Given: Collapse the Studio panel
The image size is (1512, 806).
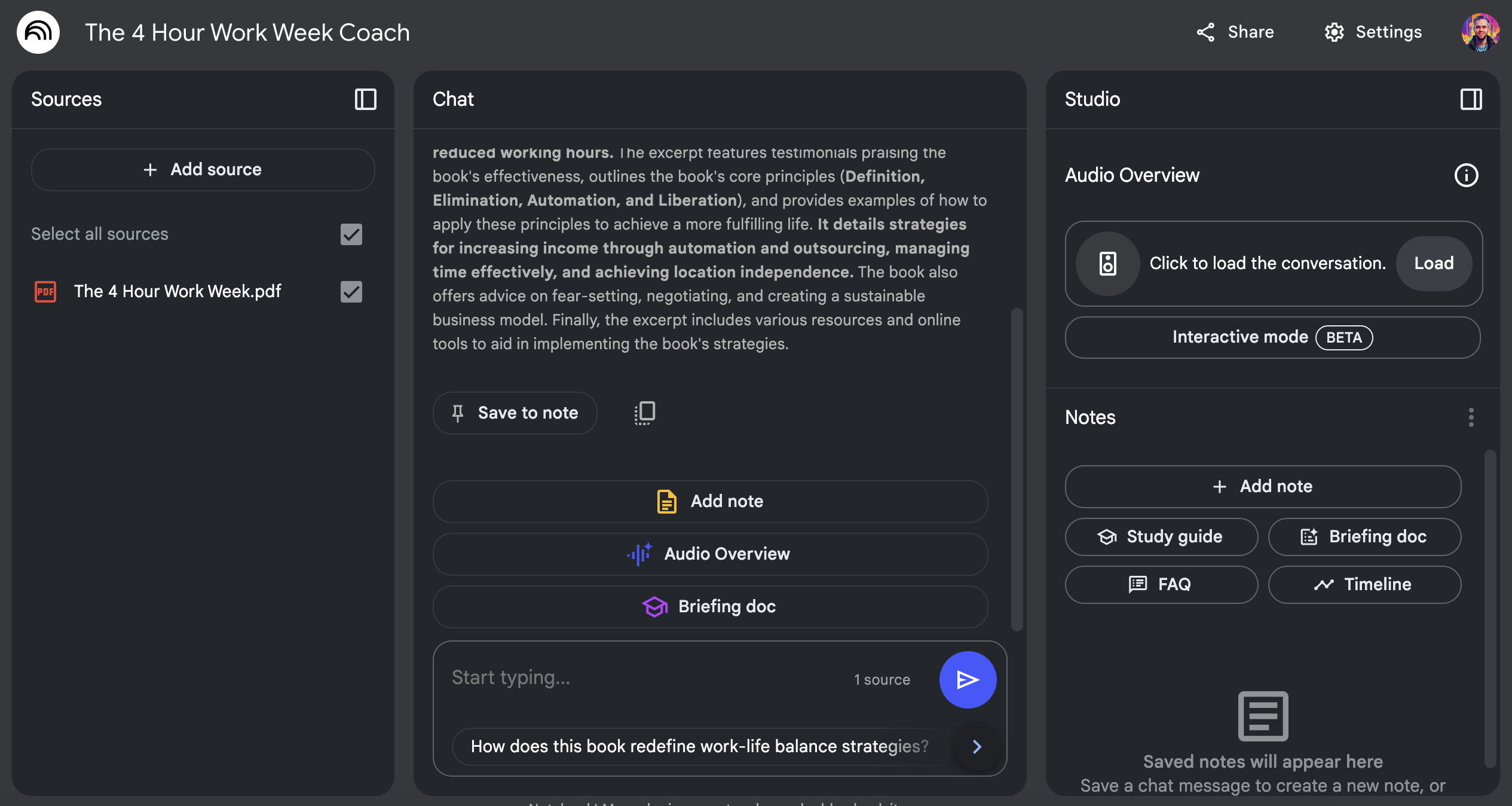Looking at the screenshot, I should tap(1471, 99).
